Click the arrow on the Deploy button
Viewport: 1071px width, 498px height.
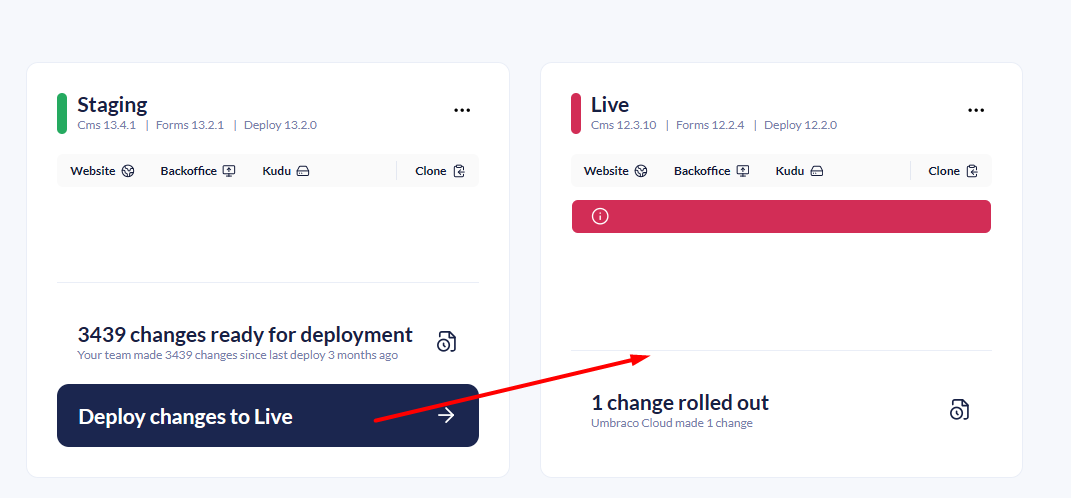tap(446, 416)
